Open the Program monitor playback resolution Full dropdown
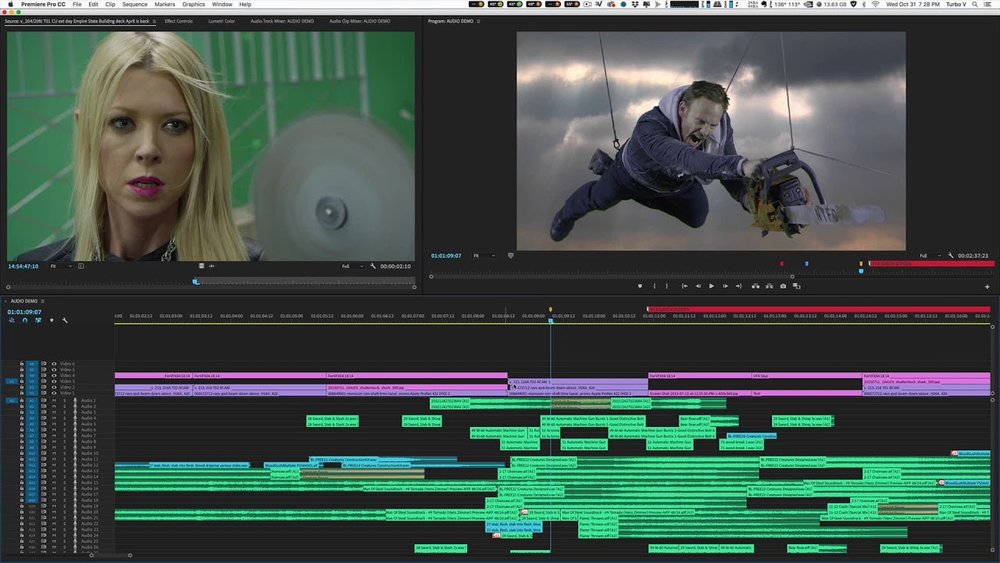The height and width of the screenshot is (563, 1000). (x=930, y=256)
